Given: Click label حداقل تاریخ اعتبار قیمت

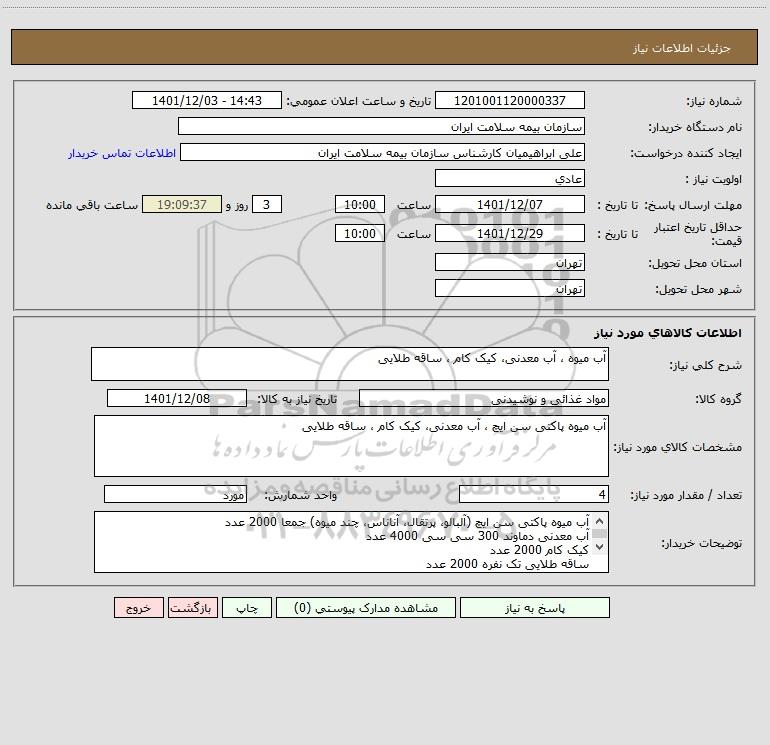Looking at the screenshot, I should 698,234.
